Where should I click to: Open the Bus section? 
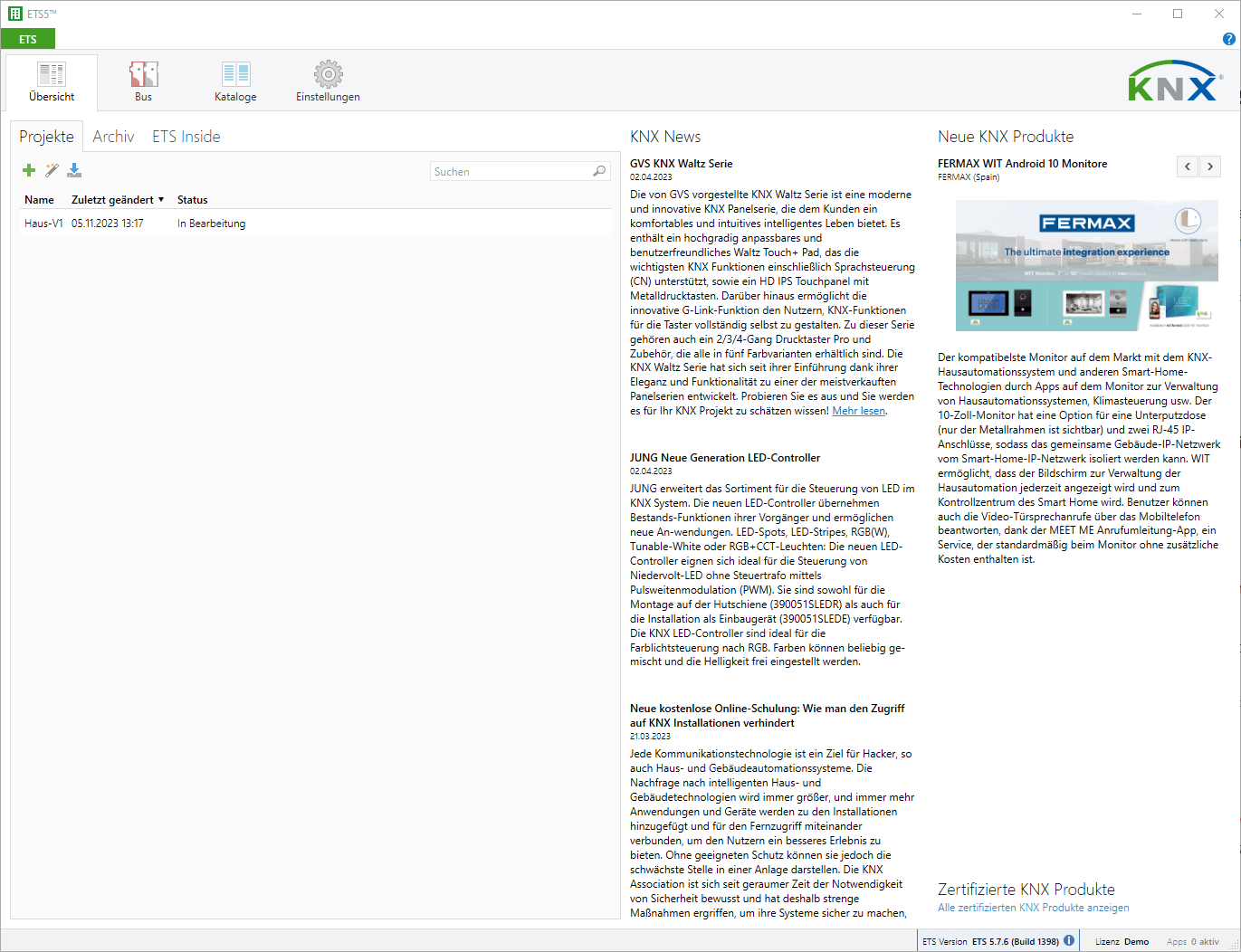pyautogui.click(x=143, y=82)
